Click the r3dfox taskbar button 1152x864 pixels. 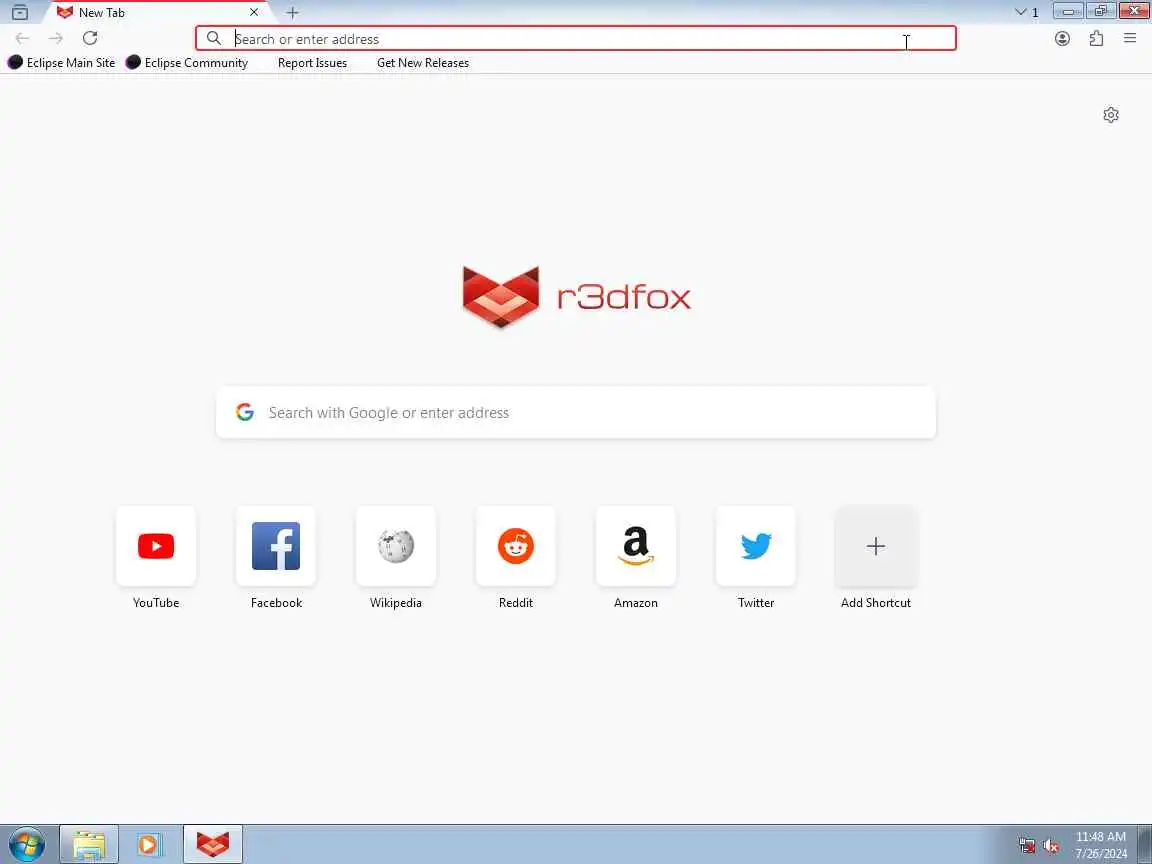click(212, 844)
